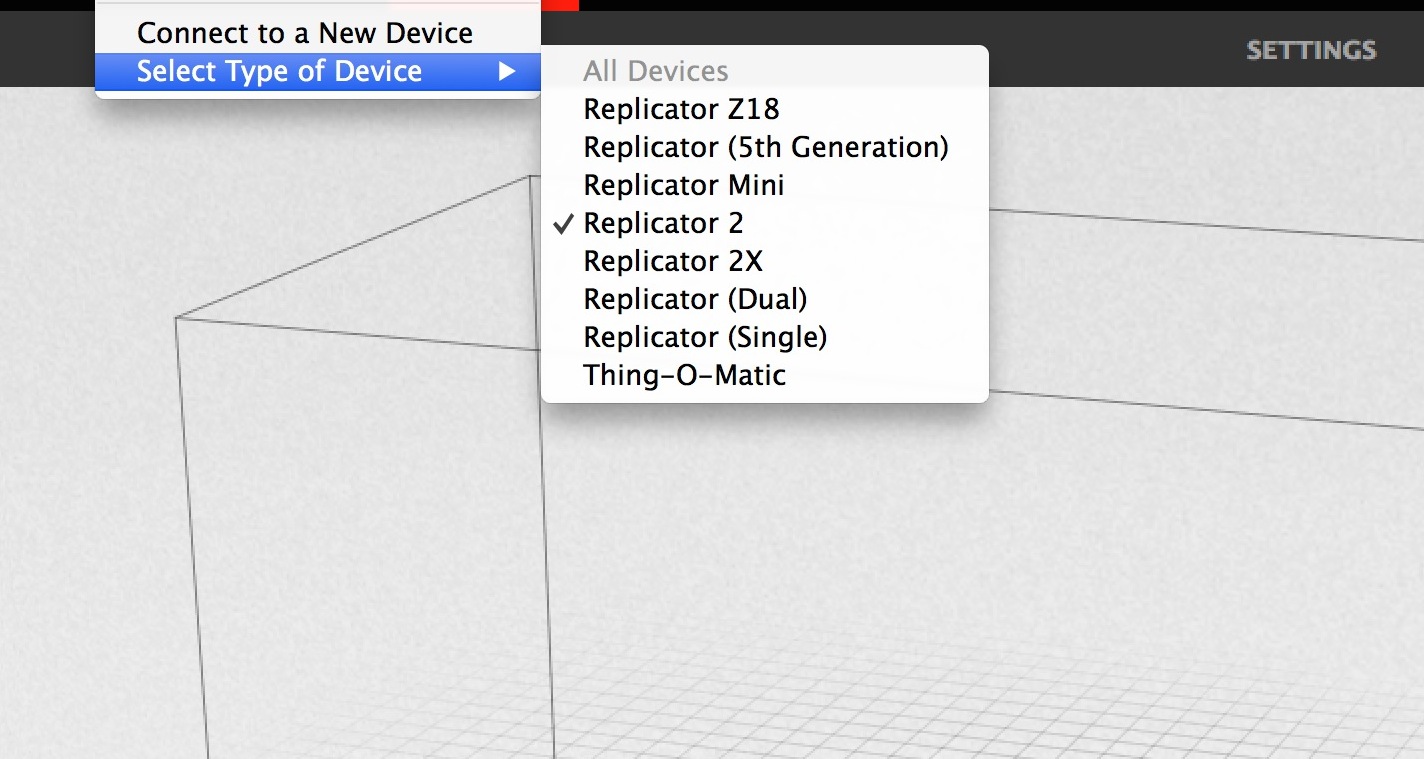Click the greyed-out All Devices header
The image size is (1424, 759).
click(x=655, y=71)
